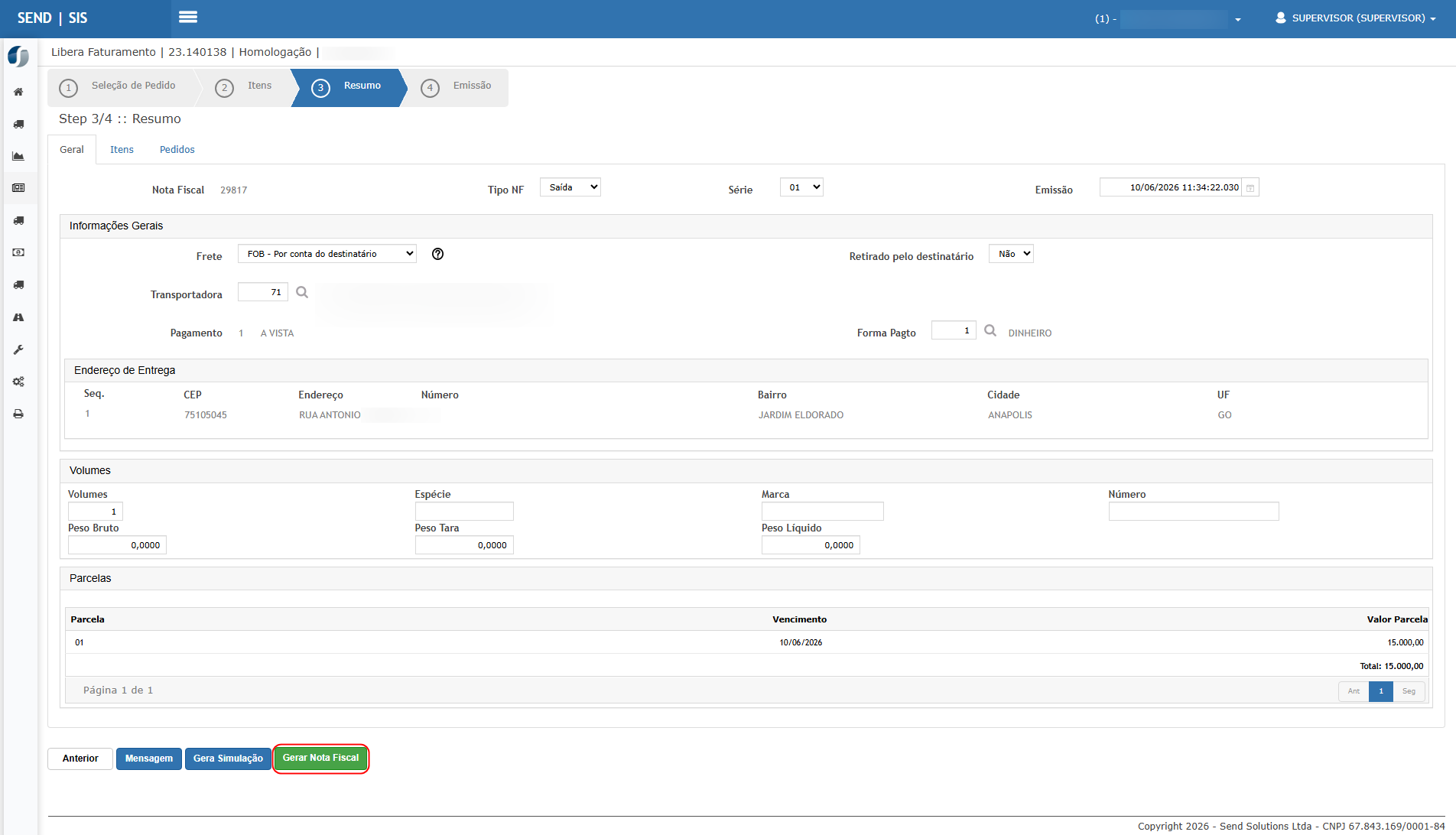Click the printer icon in the sidebar
Viewport: 1456px width, 835px height.
click(x=18, y=414)
